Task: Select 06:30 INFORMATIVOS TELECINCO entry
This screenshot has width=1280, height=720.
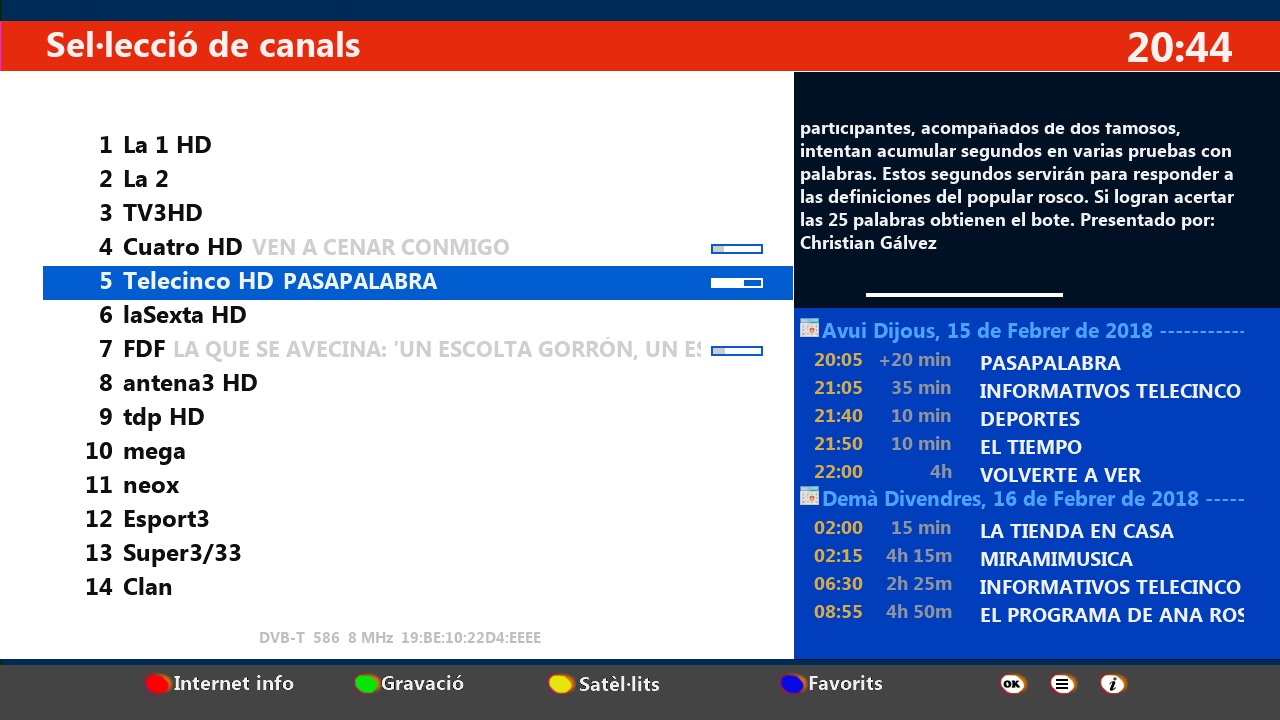Action: 1022,586
